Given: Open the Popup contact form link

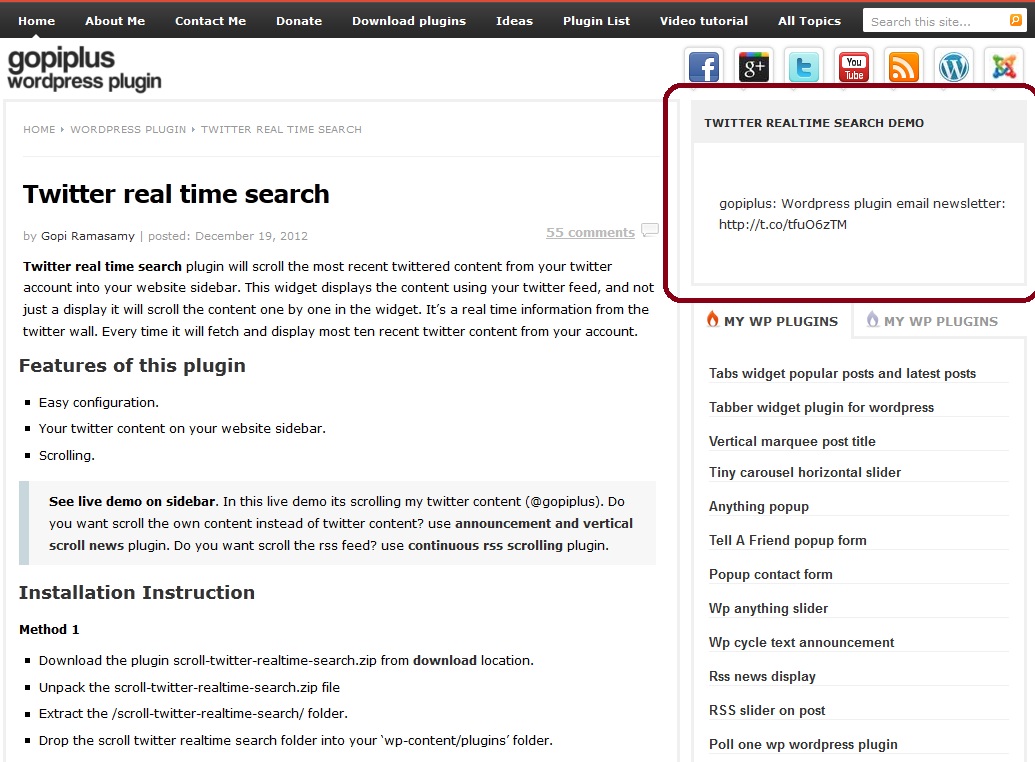Looking at the screenshot, I should point(770,574).
